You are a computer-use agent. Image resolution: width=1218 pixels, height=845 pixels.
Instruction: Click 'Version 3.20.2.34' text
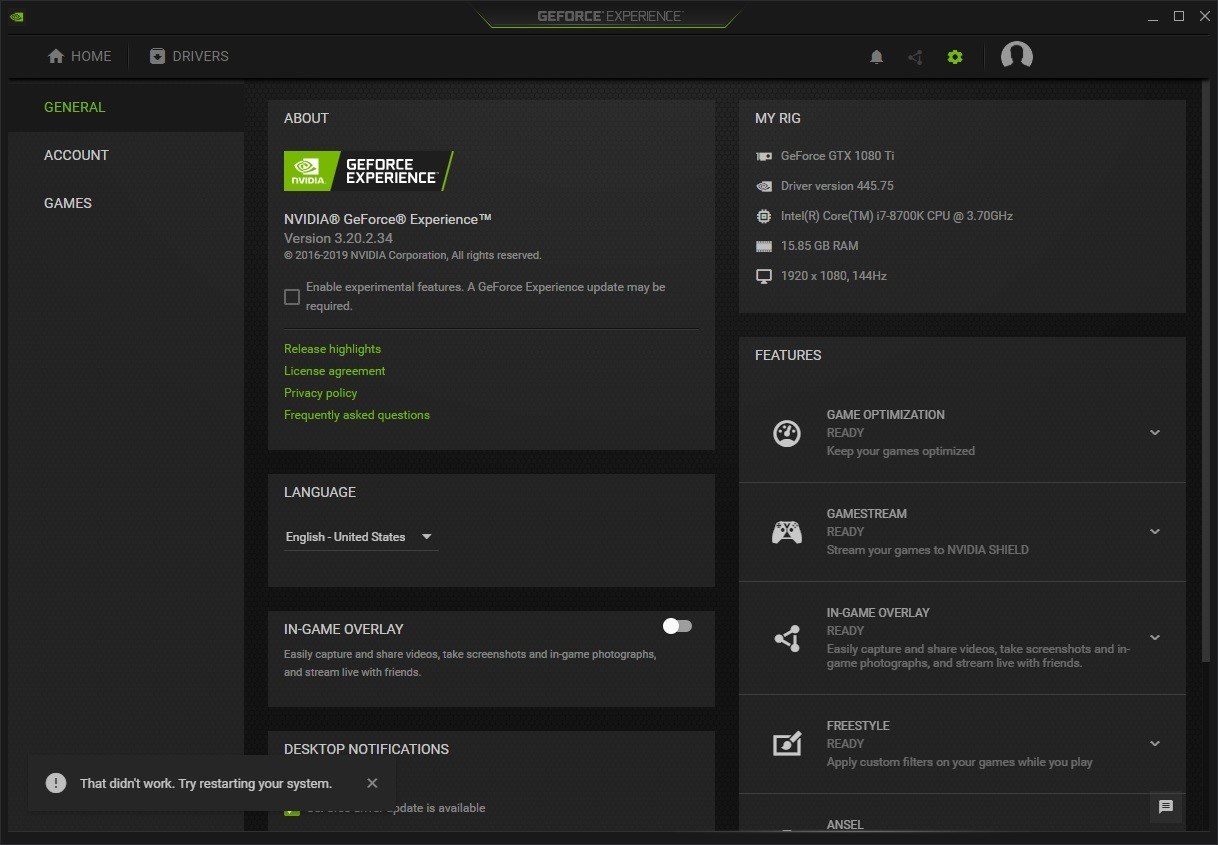(x=338, y=238)
